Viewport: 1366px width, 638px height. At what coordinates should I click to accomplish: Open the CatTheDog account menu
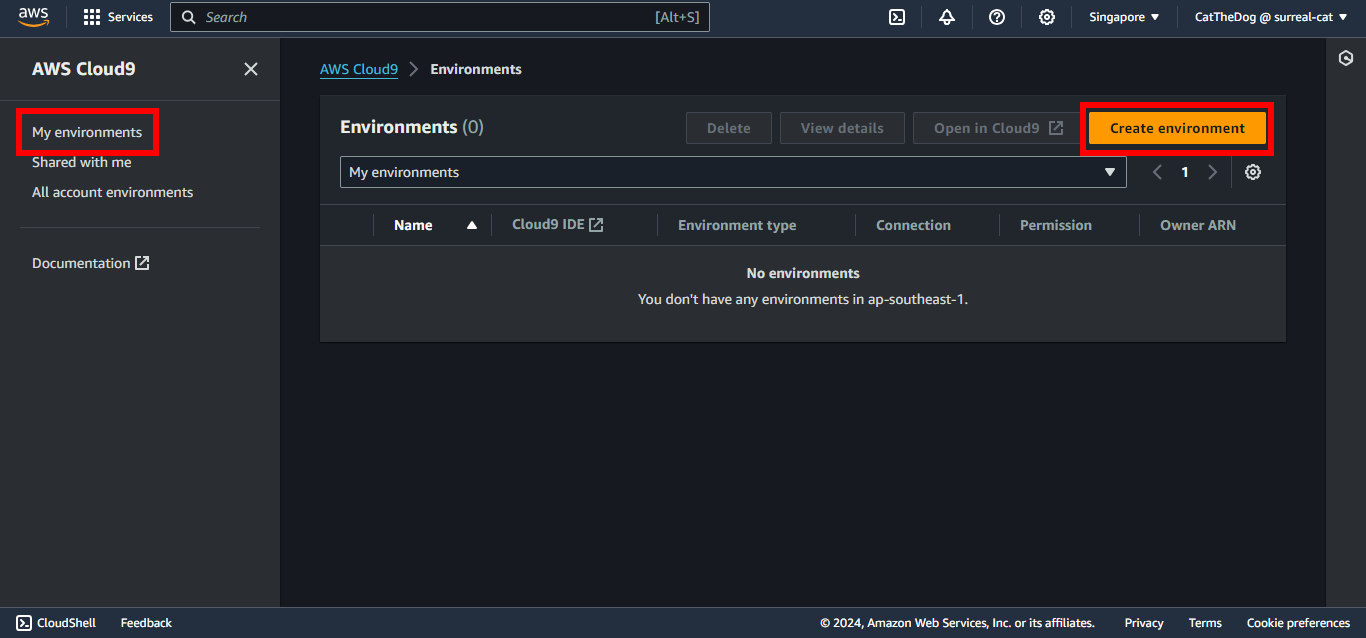[x=1270, y=17]
